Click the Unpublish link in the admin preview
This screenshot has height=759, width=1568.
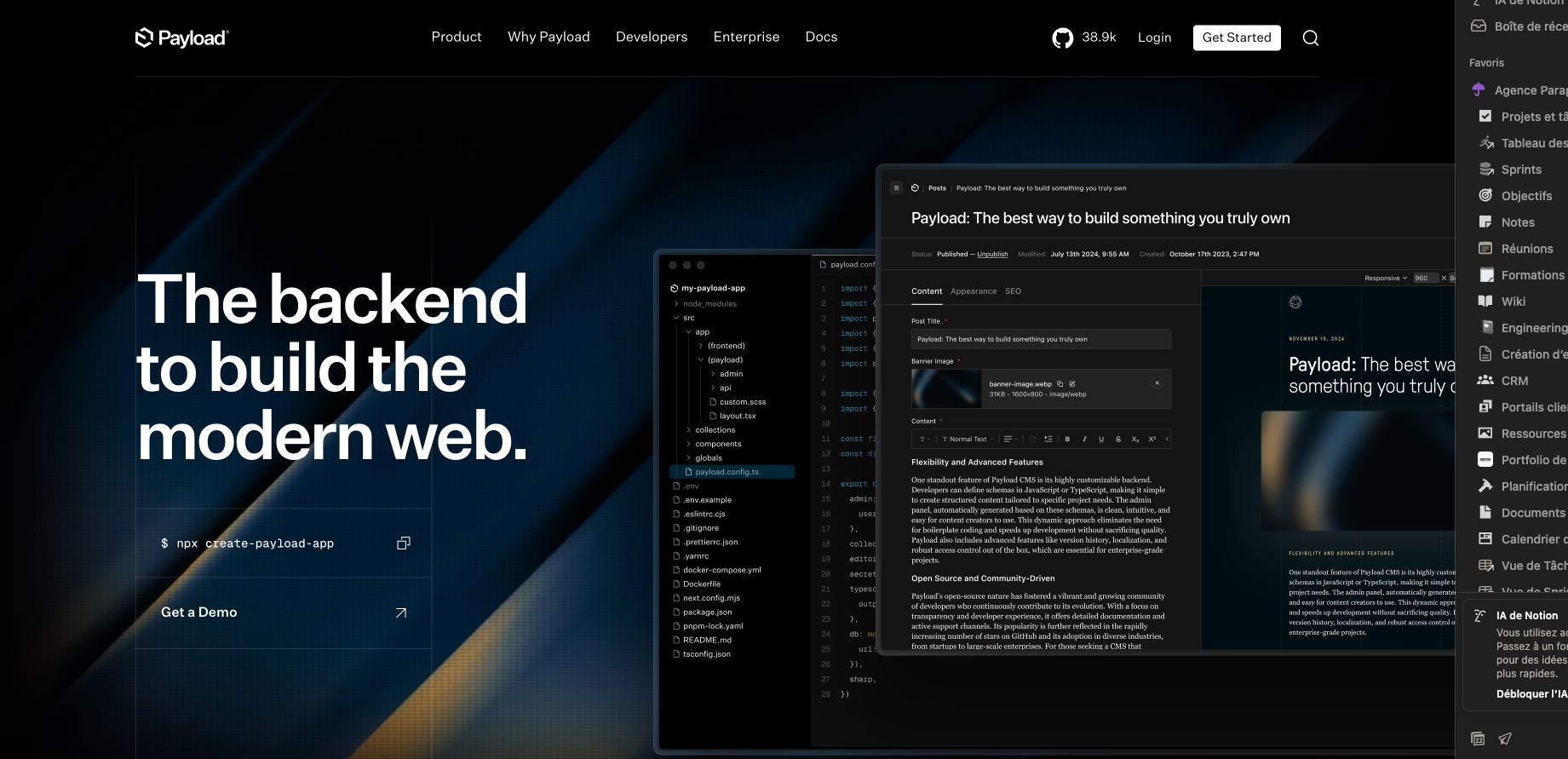point(992,254)
